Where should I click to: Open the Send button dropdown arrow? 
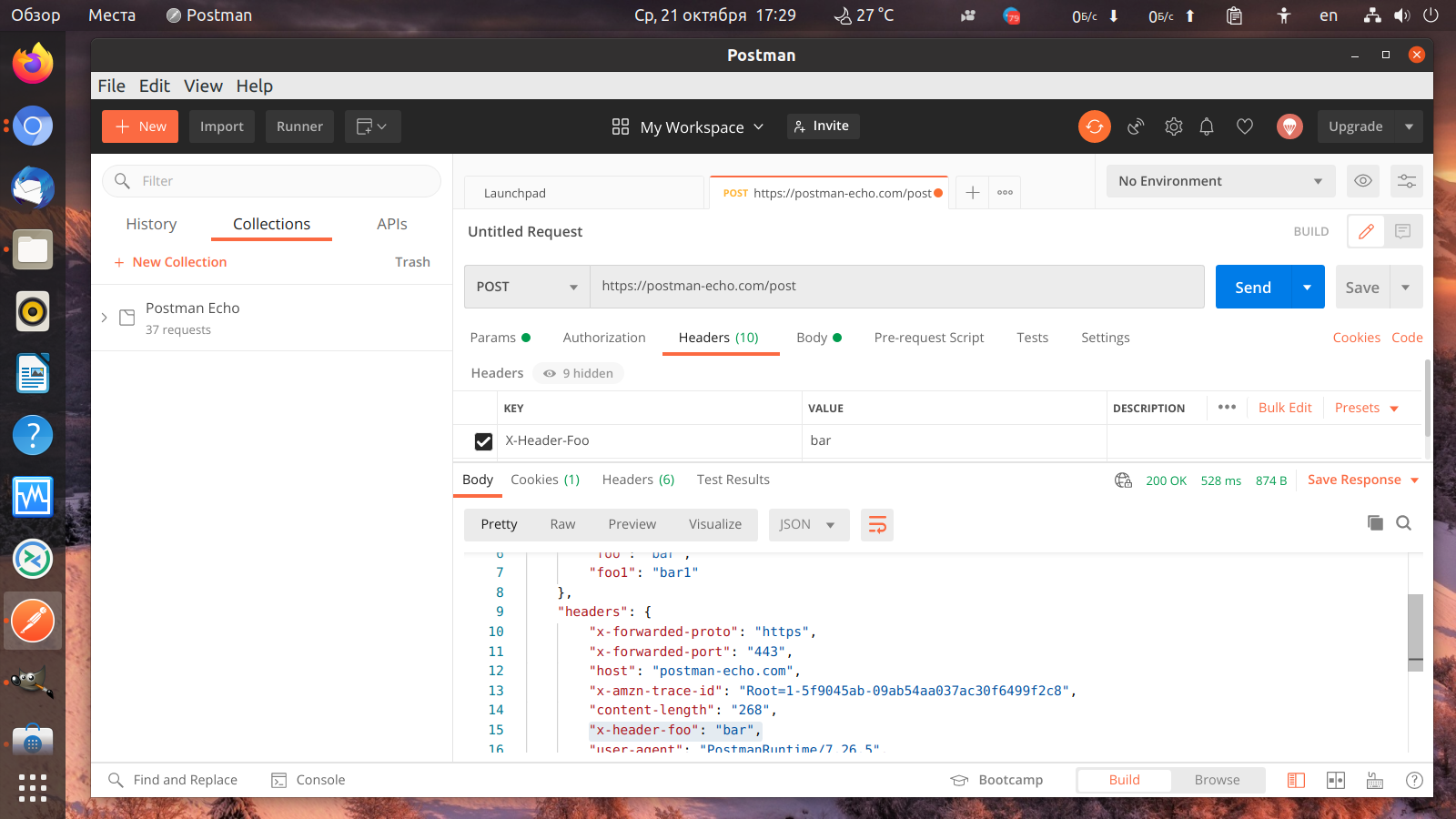[x=1308, y=288]
